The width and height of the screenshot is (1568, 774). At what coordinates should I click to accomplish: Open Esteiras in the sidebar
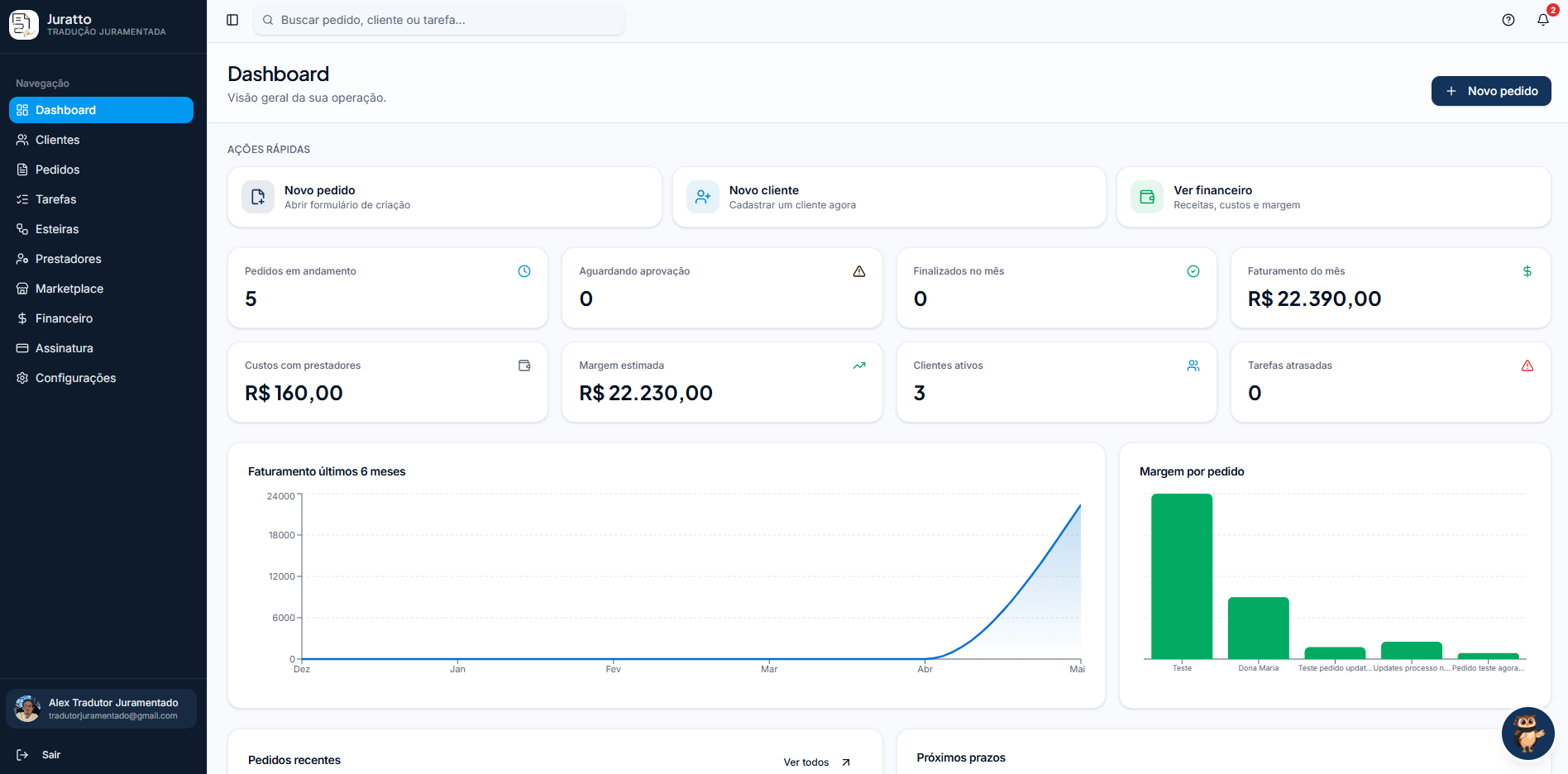[x=101, y=229]
